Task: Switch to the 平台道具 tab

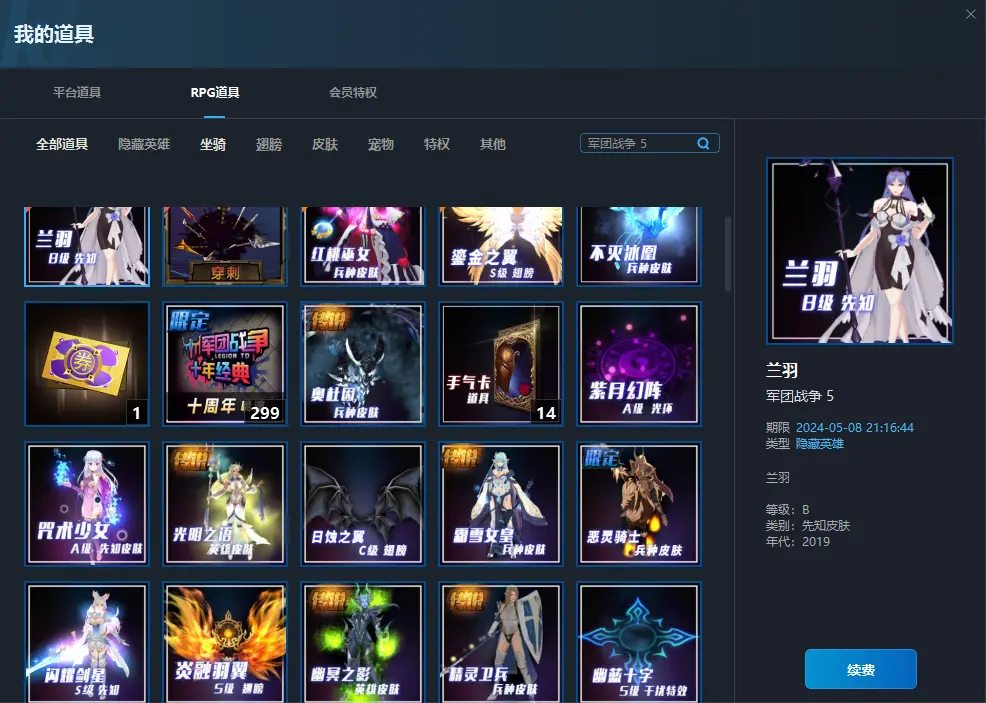Action: pyautogui.click(x=77, y=93)
